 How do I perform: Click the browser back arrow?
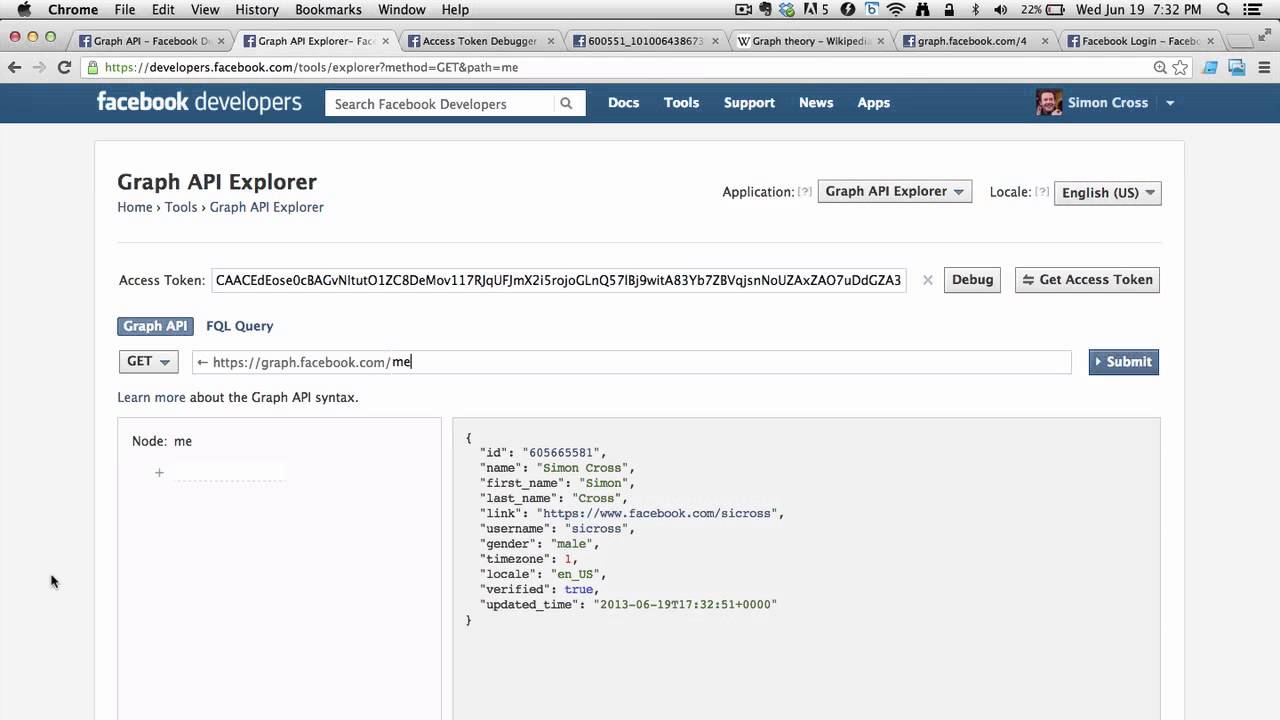coord(16,67)
